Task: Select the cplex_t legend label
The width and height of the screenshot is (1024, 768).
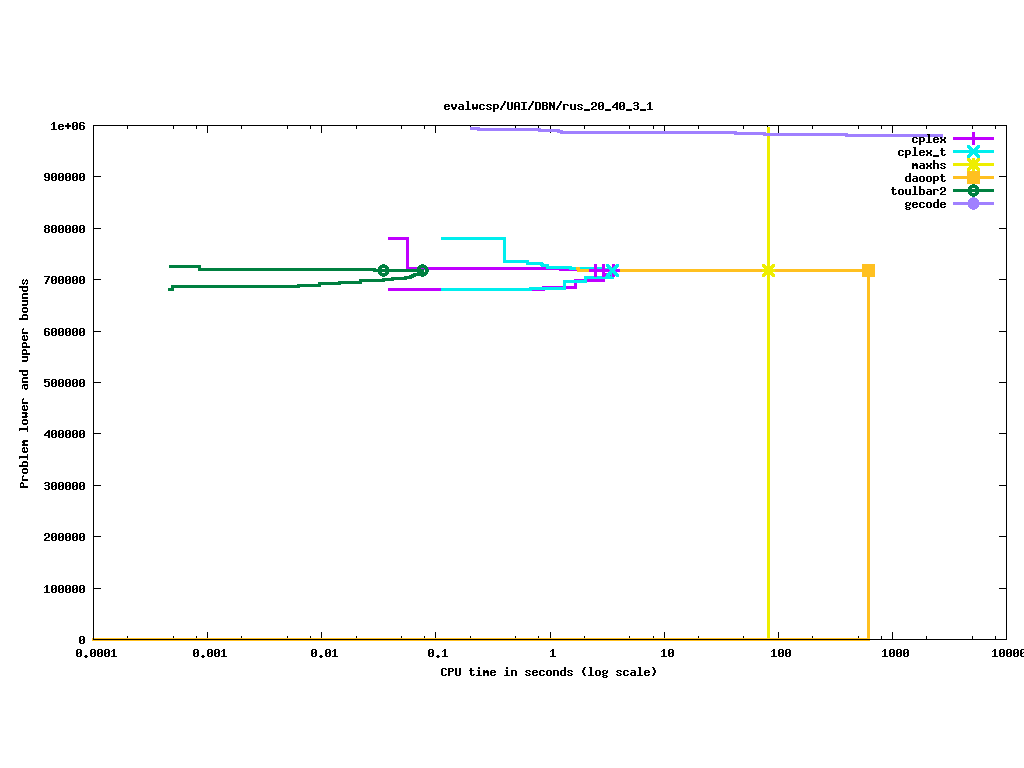Action: [921, 152]
